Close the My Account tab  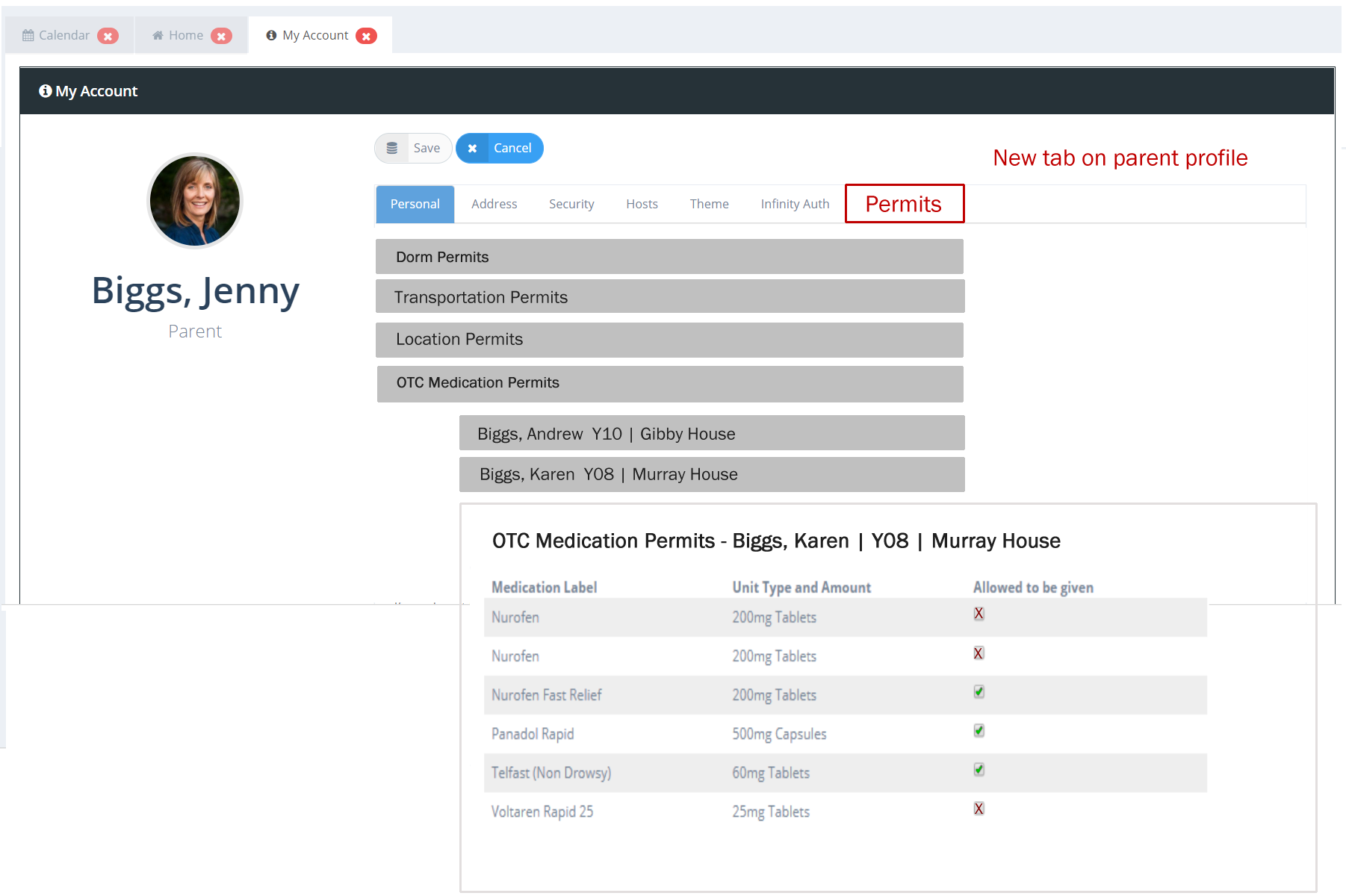coord(366,36)
